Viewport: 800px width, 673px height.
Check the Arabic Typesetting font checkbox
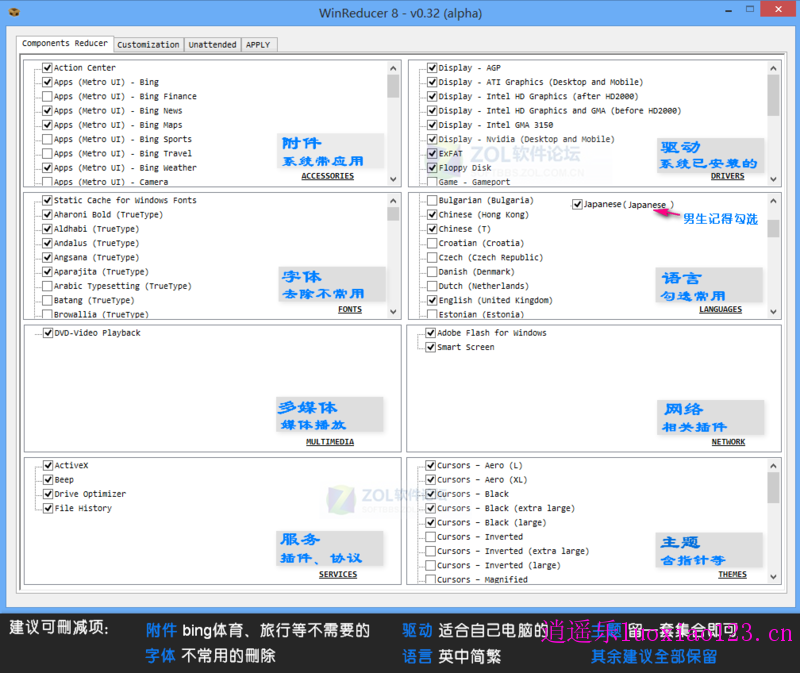pos(47,286)
